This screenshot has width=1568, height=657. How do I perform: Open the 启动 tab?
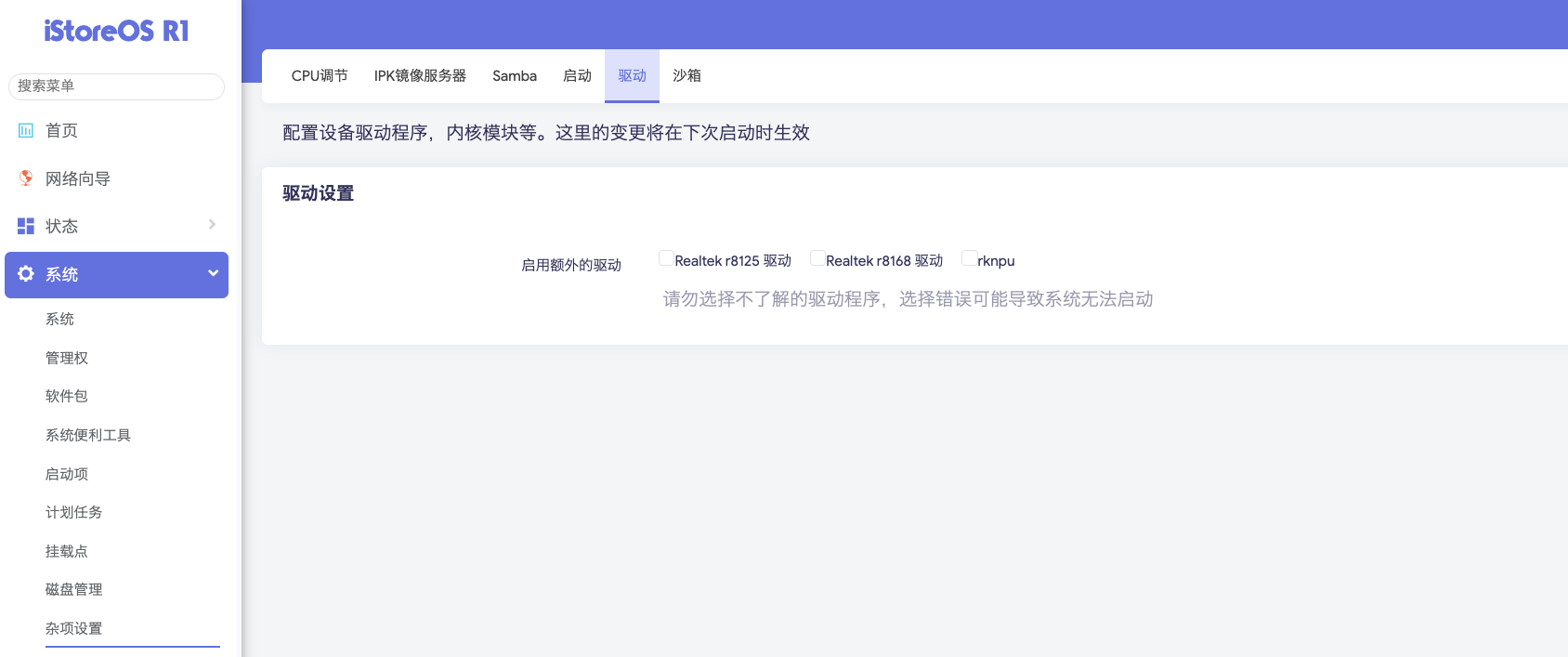coord(577,76)
